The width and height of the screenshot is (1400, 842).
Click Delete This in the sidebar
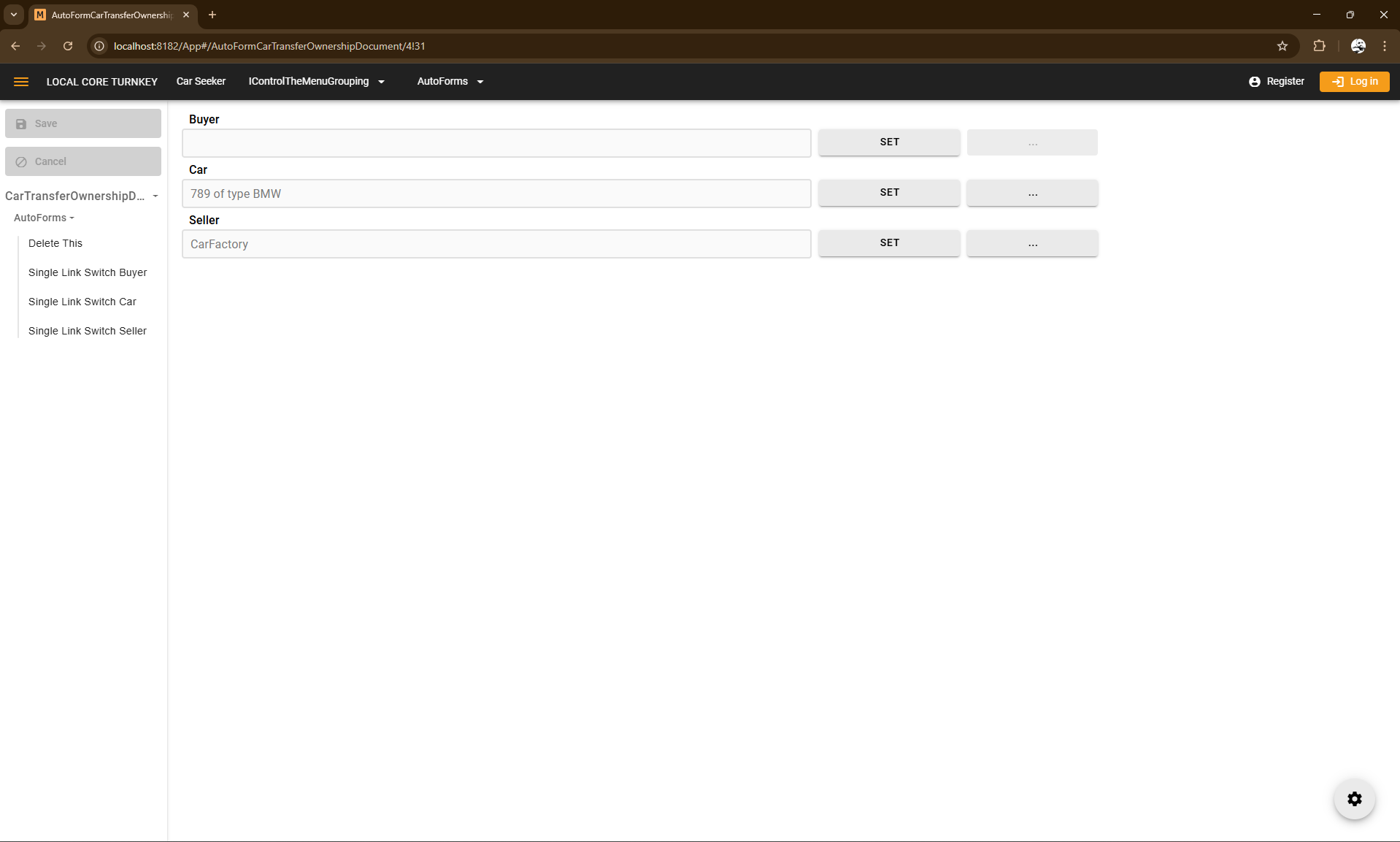point(55,243)
